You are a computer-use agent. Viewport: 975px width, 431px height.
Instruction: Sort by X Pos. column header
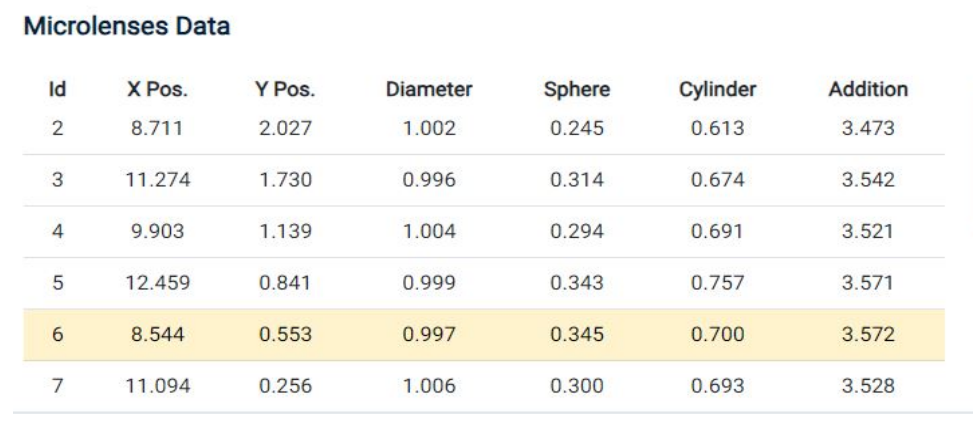point(157,90)
